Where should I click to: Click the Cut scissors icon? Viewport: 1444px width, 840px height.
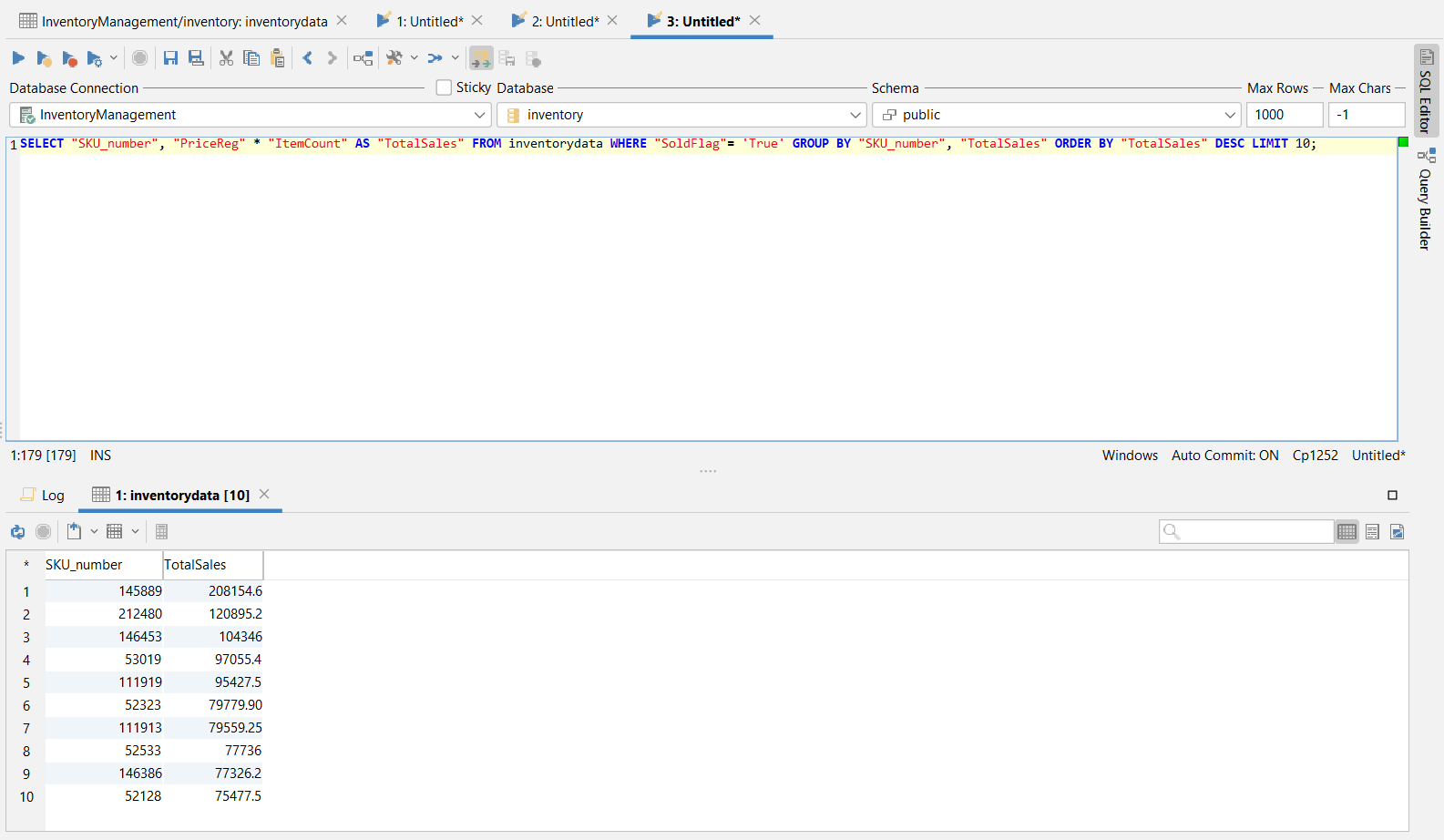tap(227, 58)
